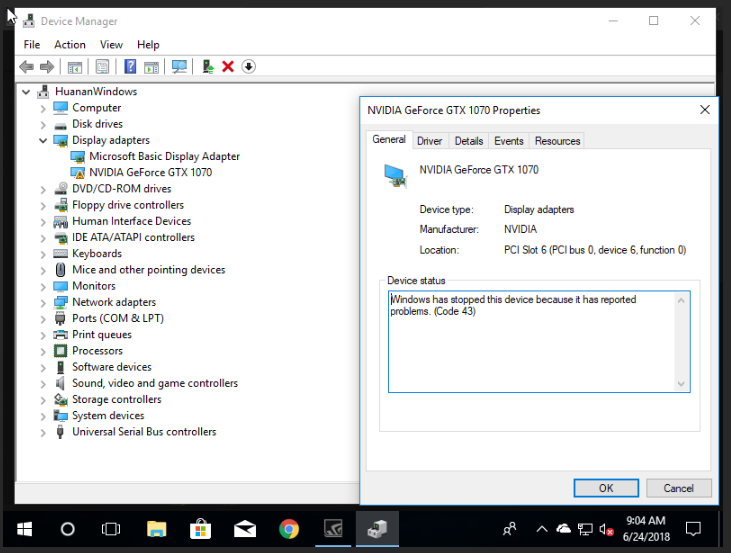
Task: Expand the Floppy drive controllers node
Action: click(43, 206)
